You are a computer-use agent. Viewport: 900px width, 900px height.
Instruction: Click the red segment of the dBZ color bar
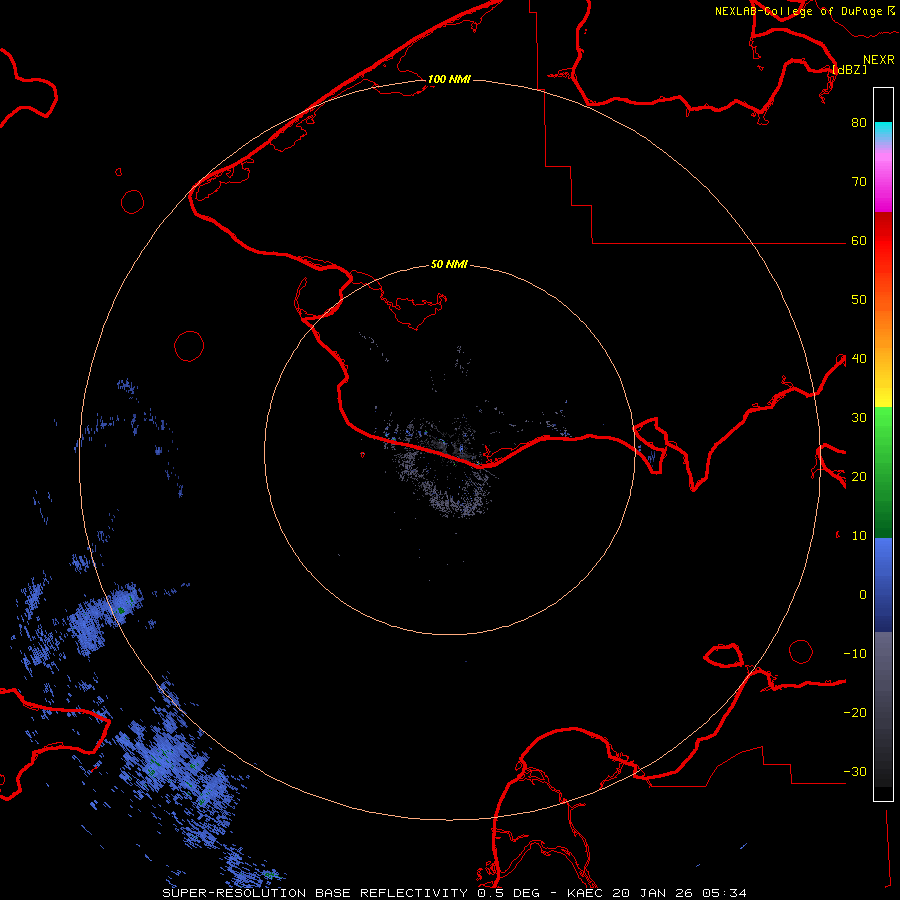pyautogui.click(x=883, y=241)
